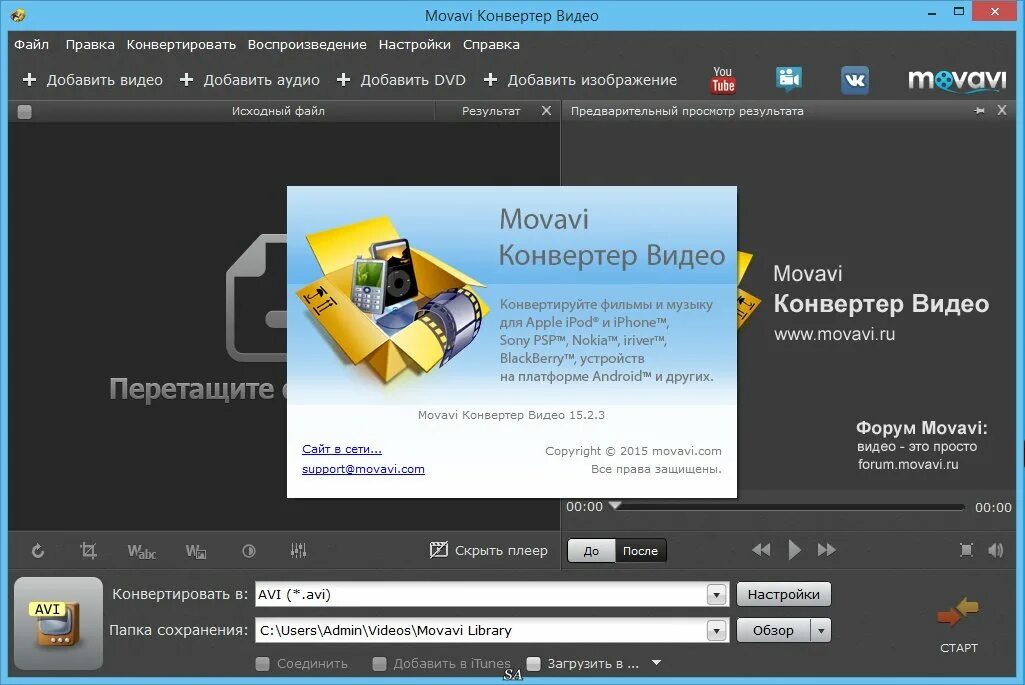
Task: Click the video camera community icon
Action: click(788, 80)
